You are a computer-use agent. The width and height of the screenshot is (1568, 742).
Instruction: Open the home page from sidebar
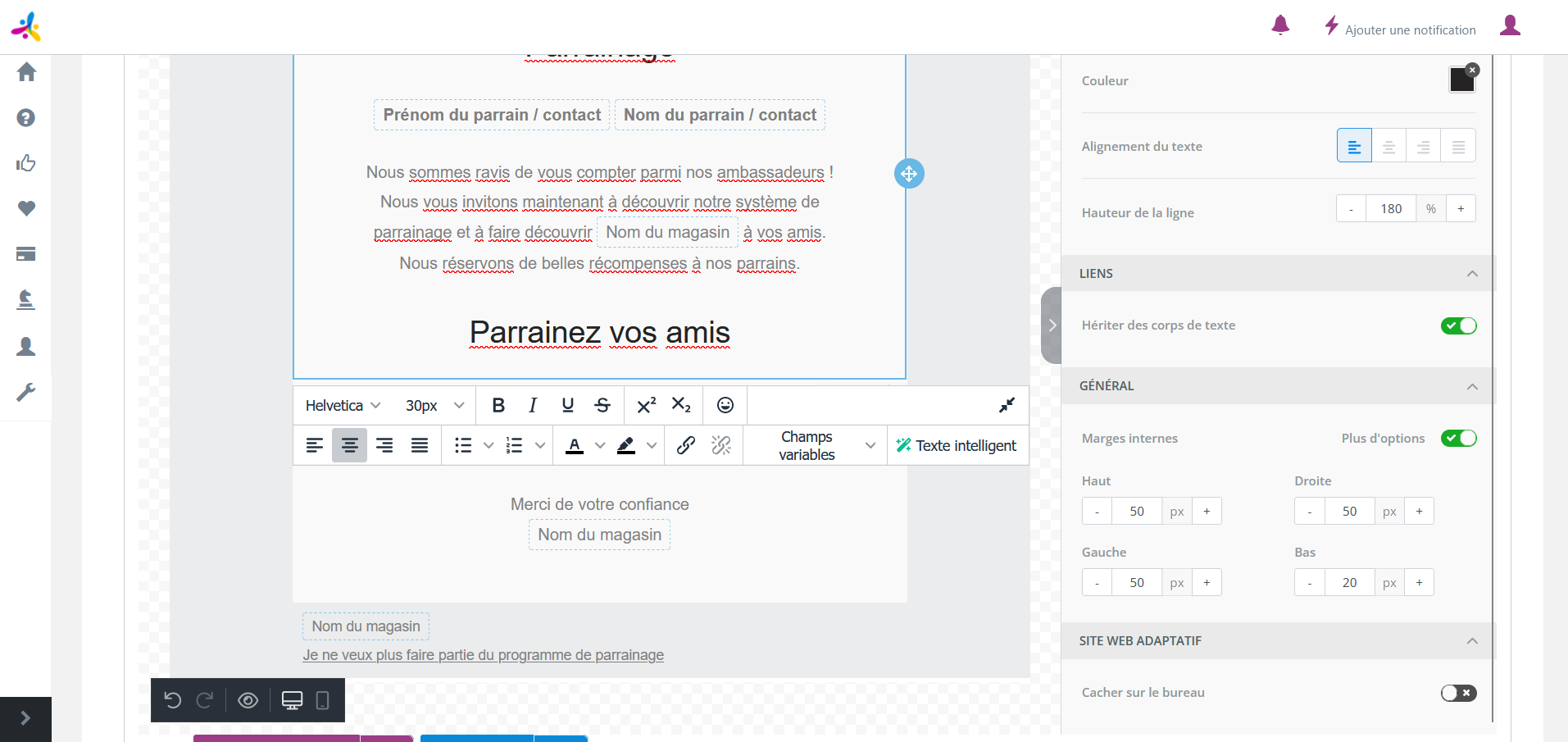[x=26, y=72]
